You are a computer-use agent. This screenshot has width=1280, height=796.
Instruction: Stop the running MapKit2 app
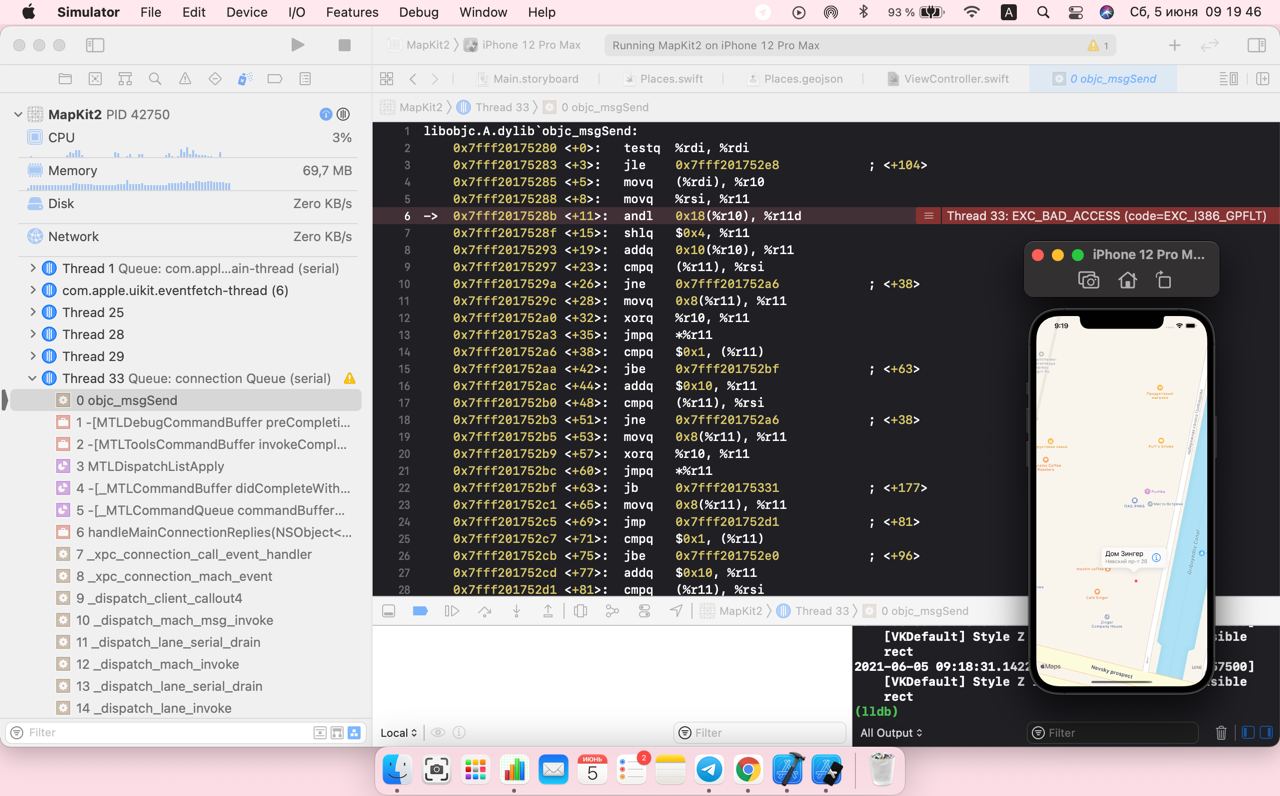344,45
